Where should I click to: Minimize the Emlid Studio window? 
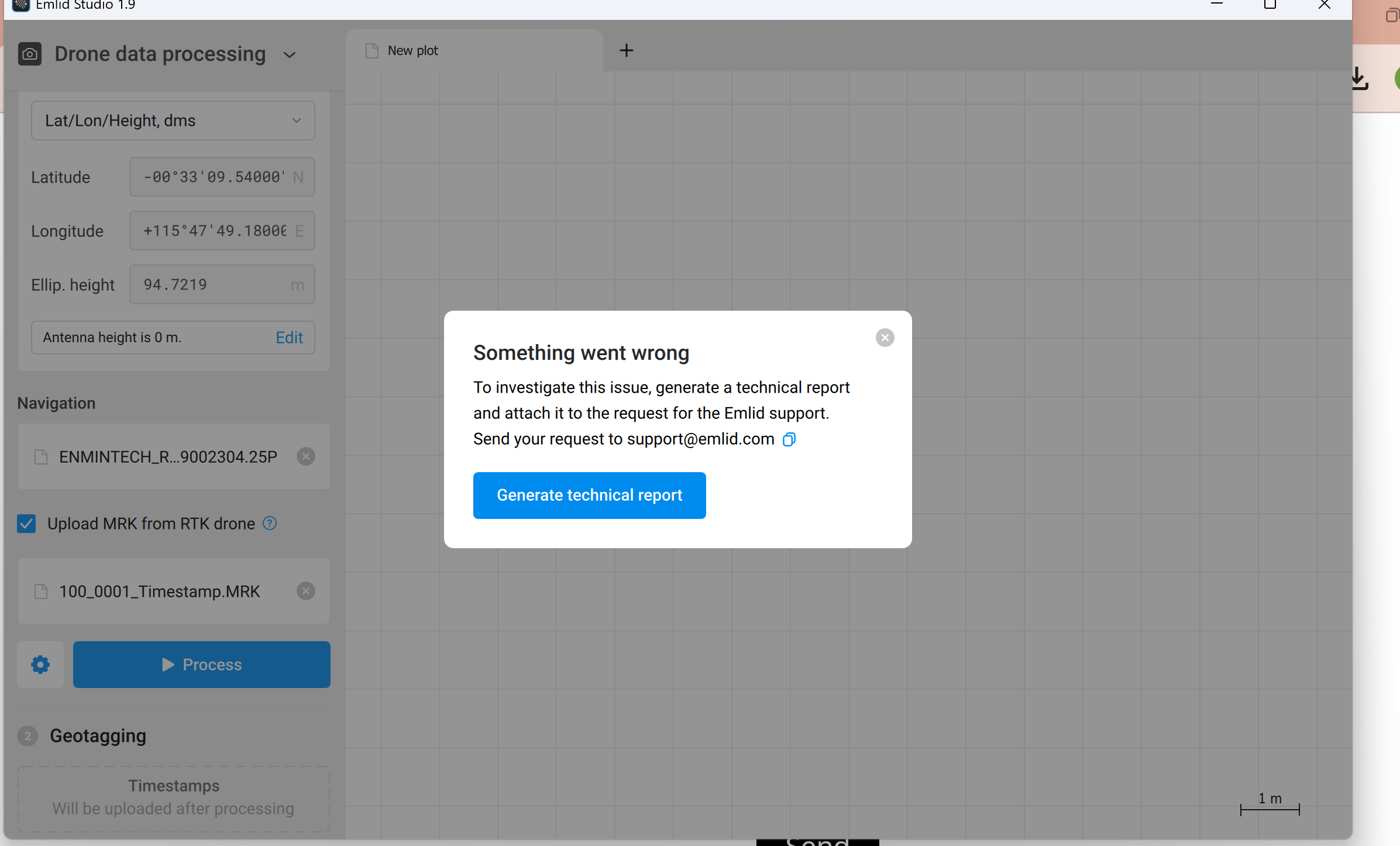pyautogui.click(x=1217, y=5)
